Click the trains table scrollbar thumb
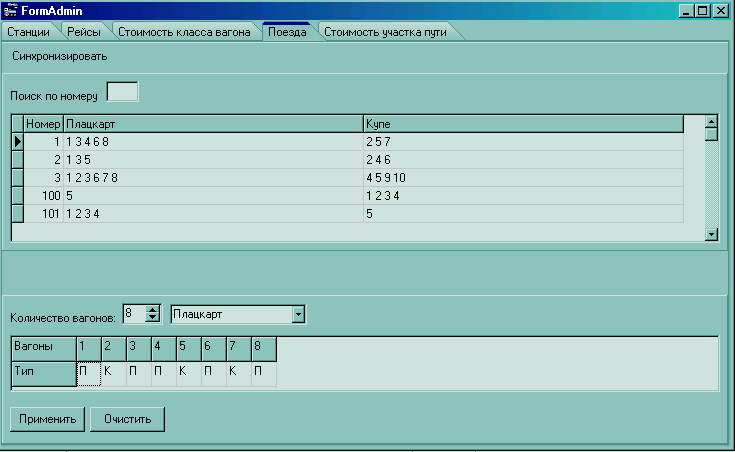Image resolution: width=735 pixels, height=452 pixels. pyautogui.click(x=711, y=135)
